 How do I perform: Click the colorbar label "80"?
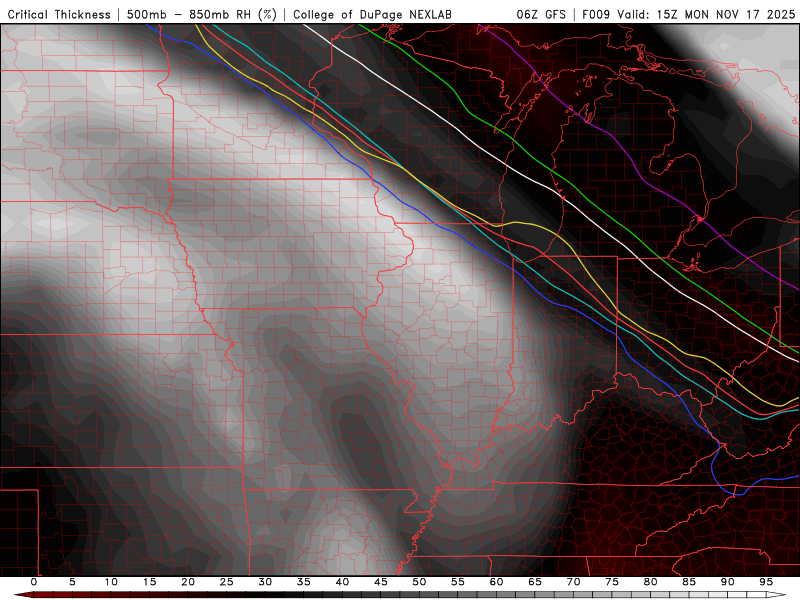(x=651, y=582)
